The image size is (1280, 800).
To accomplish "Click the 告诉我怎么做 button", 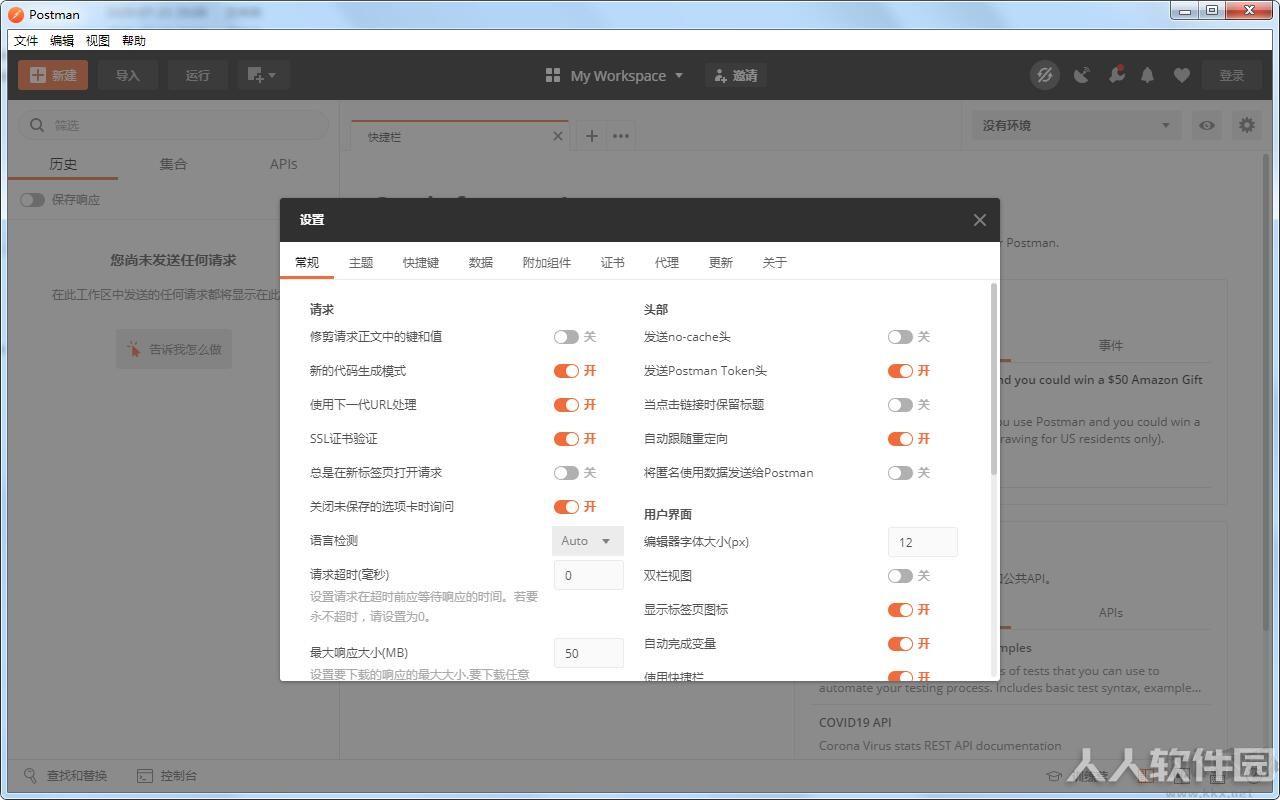I will 174,349.
